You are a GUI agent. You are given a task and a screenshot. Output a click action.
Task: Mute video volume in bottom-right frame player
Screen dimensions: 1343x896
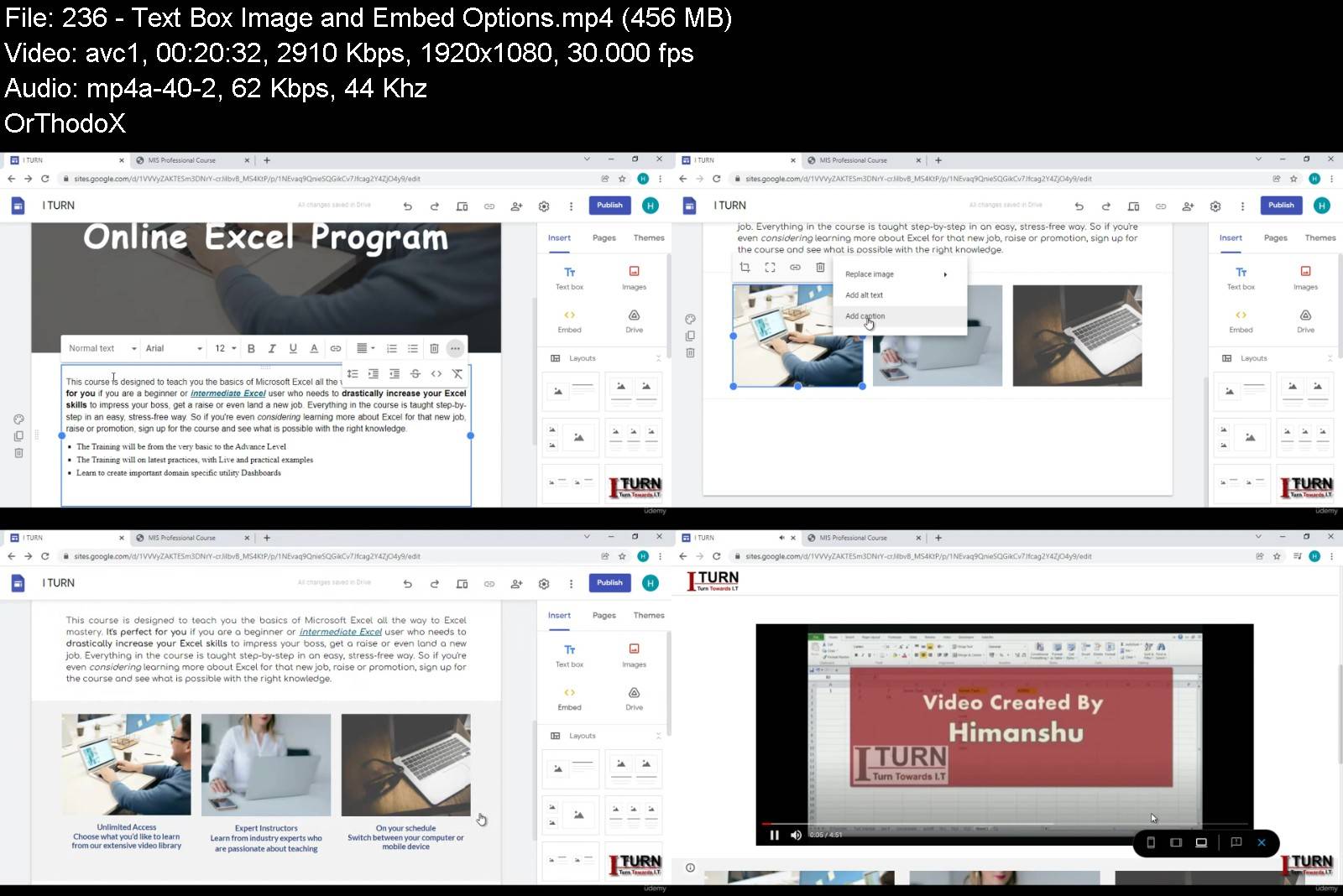(796, 835)
